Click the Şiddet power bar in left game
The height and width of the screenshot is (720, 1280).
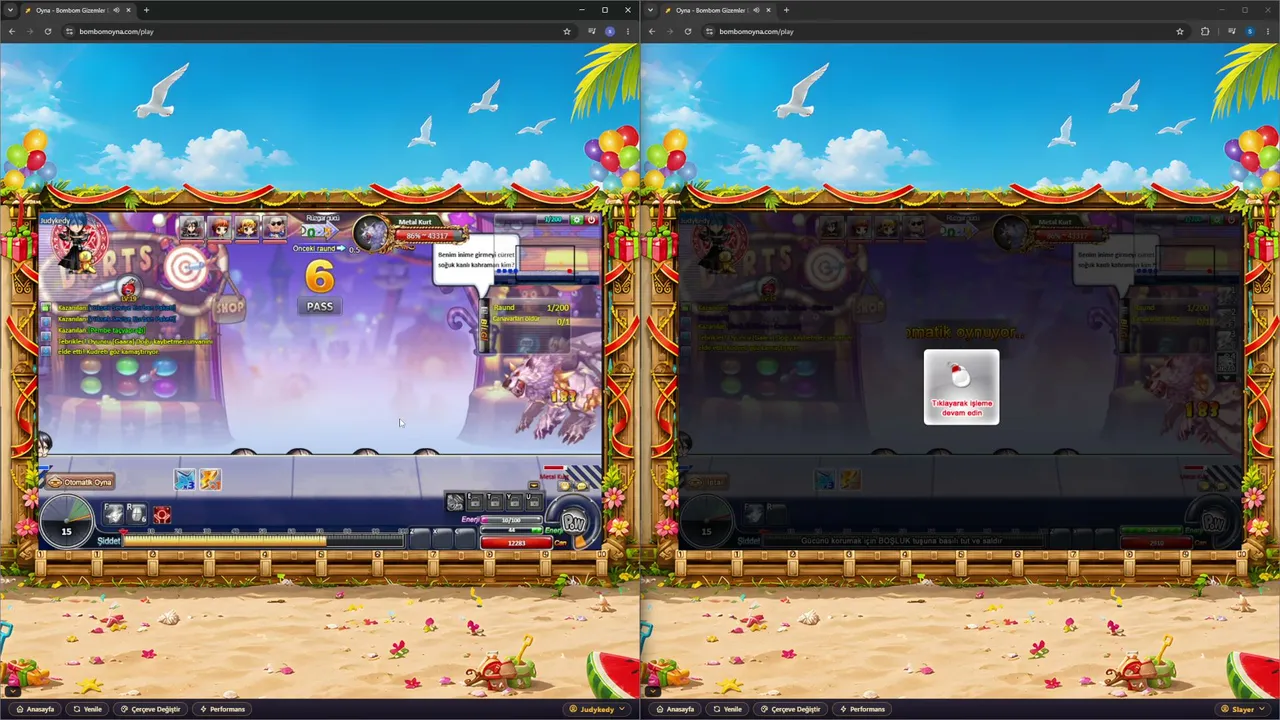click(264, 540)
